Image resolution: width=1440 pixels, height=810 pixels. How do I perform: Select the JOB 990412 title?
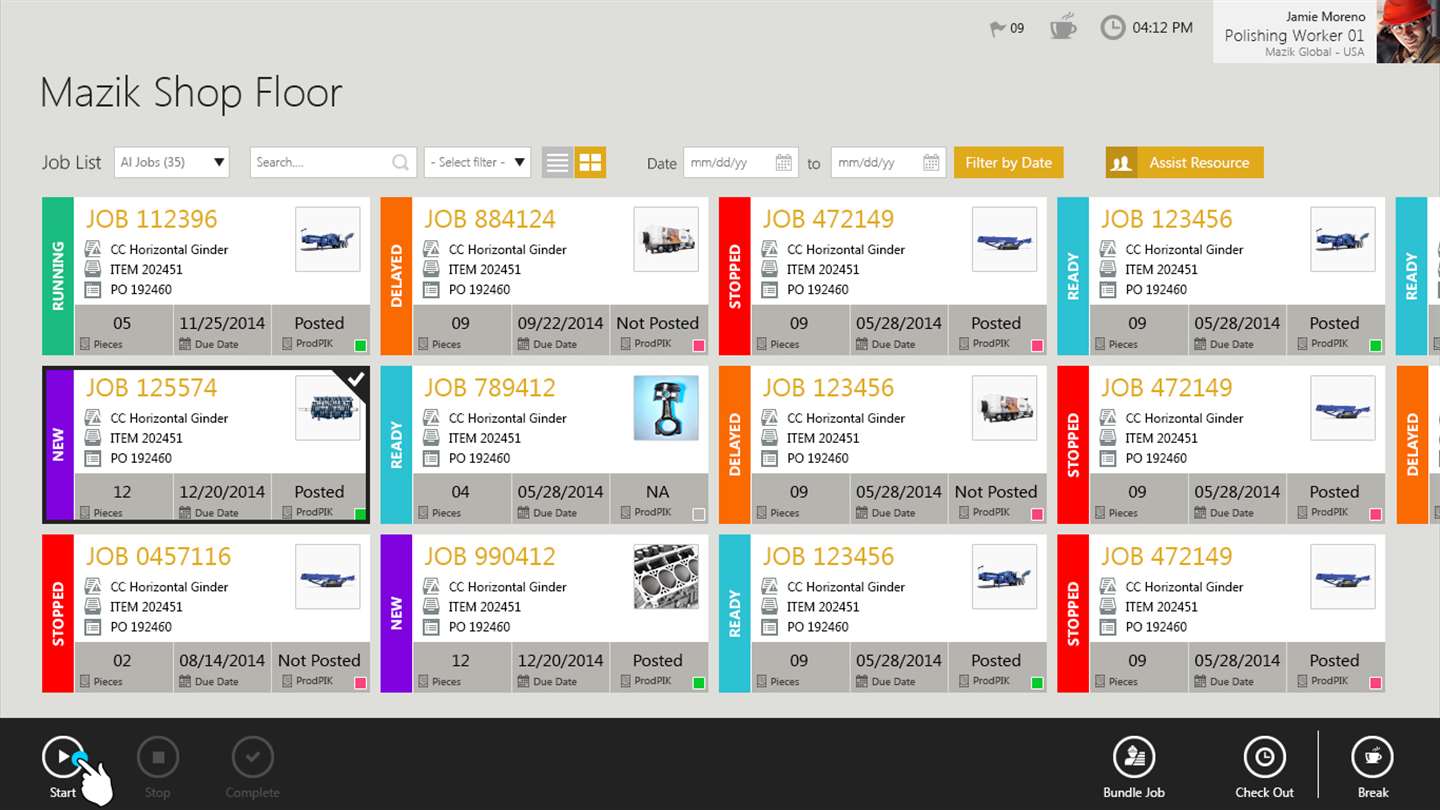tap(490, 557)
